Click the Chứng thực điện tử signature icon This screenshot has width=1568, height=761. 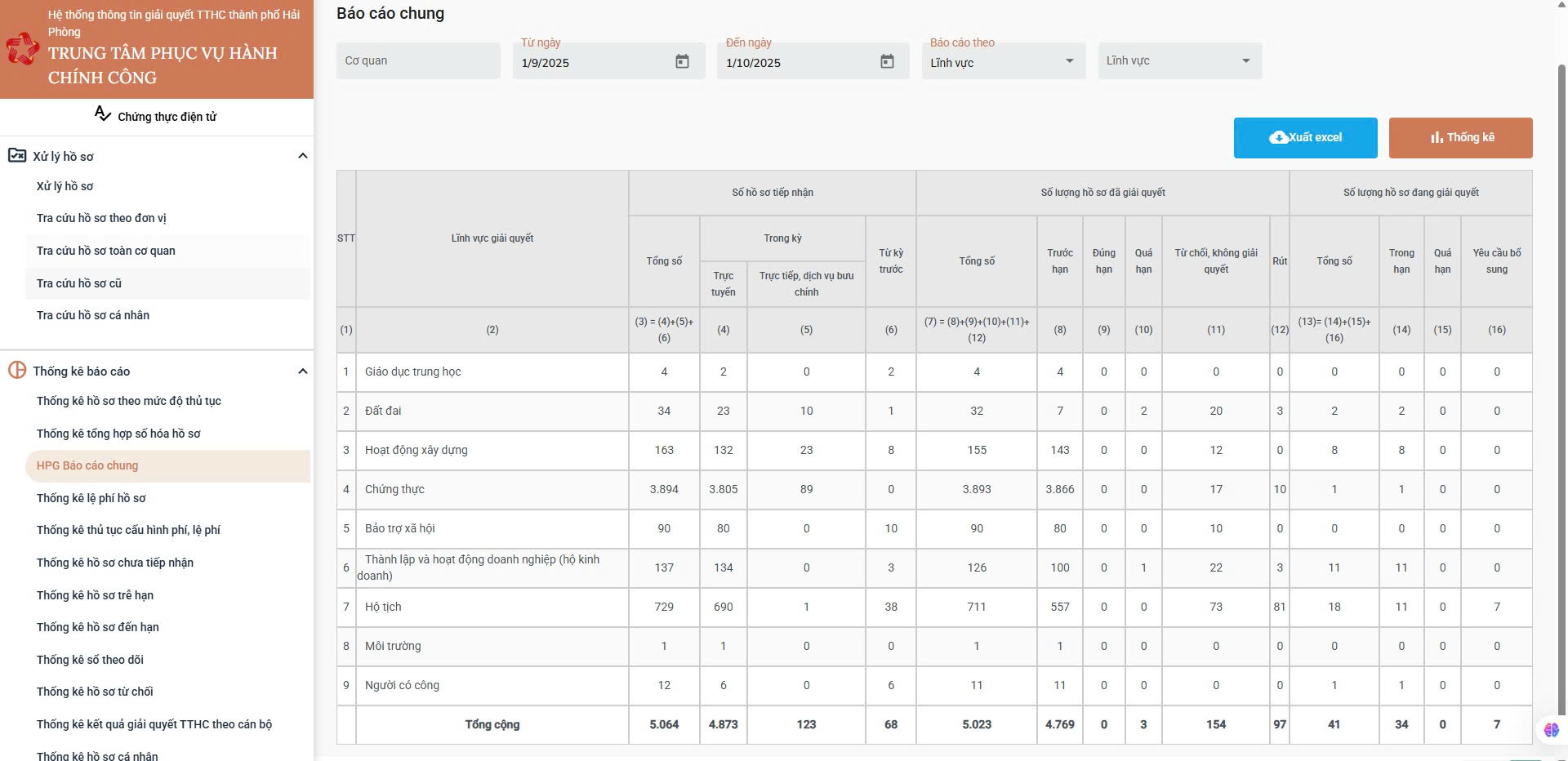click(x=102, y=114)
